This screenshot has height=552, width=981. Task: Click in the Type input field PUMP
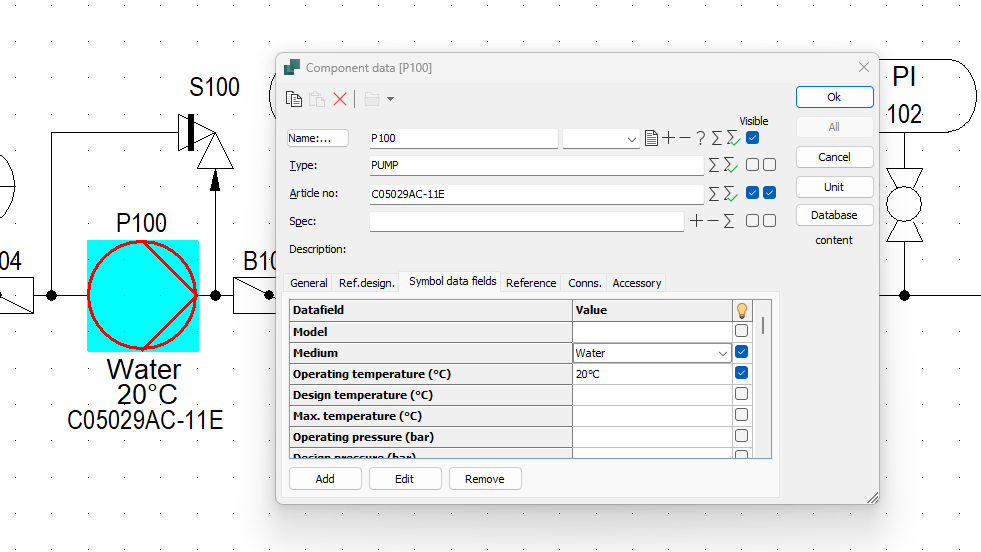536,165
